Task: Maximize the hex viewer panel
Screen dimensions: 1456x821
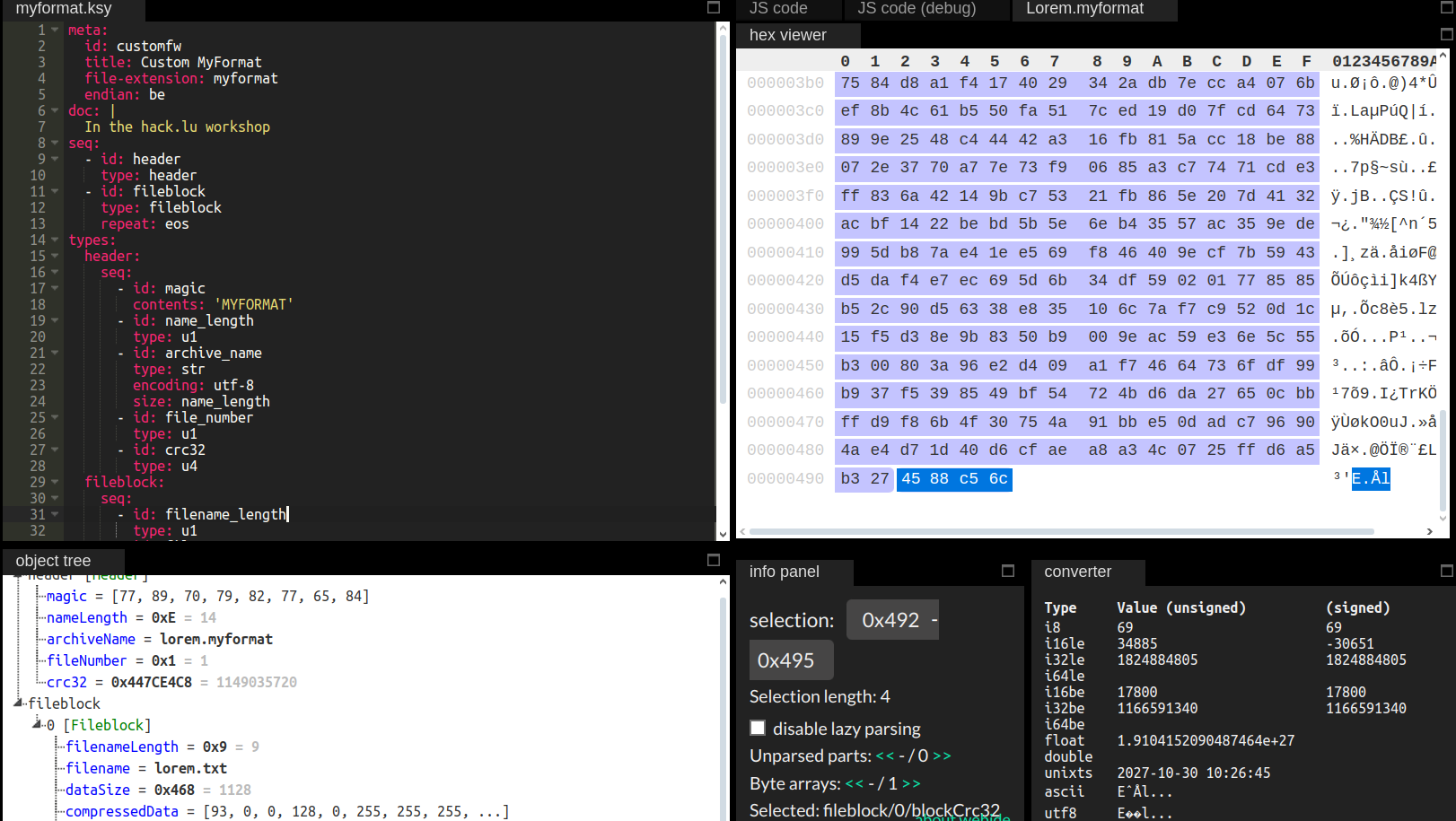Action: click(1446, 34)
